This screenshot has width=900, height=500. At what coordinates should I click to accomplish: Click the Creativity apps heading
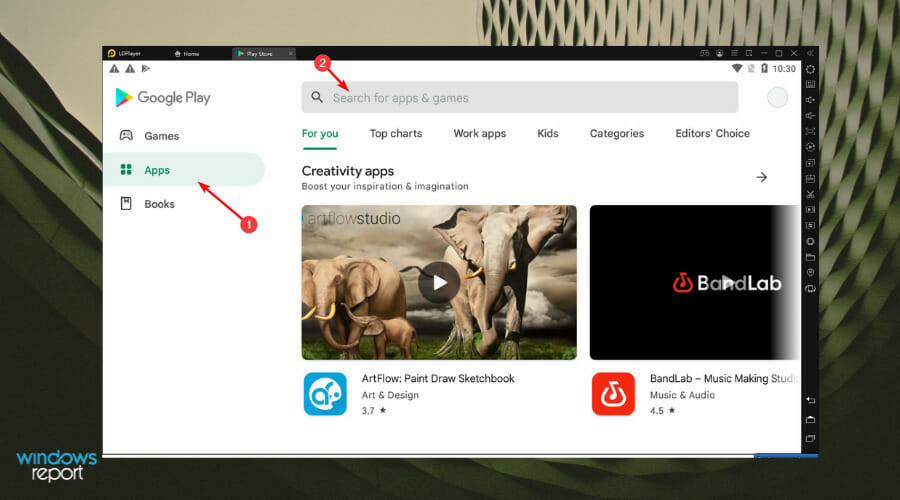tap(348, 171)
